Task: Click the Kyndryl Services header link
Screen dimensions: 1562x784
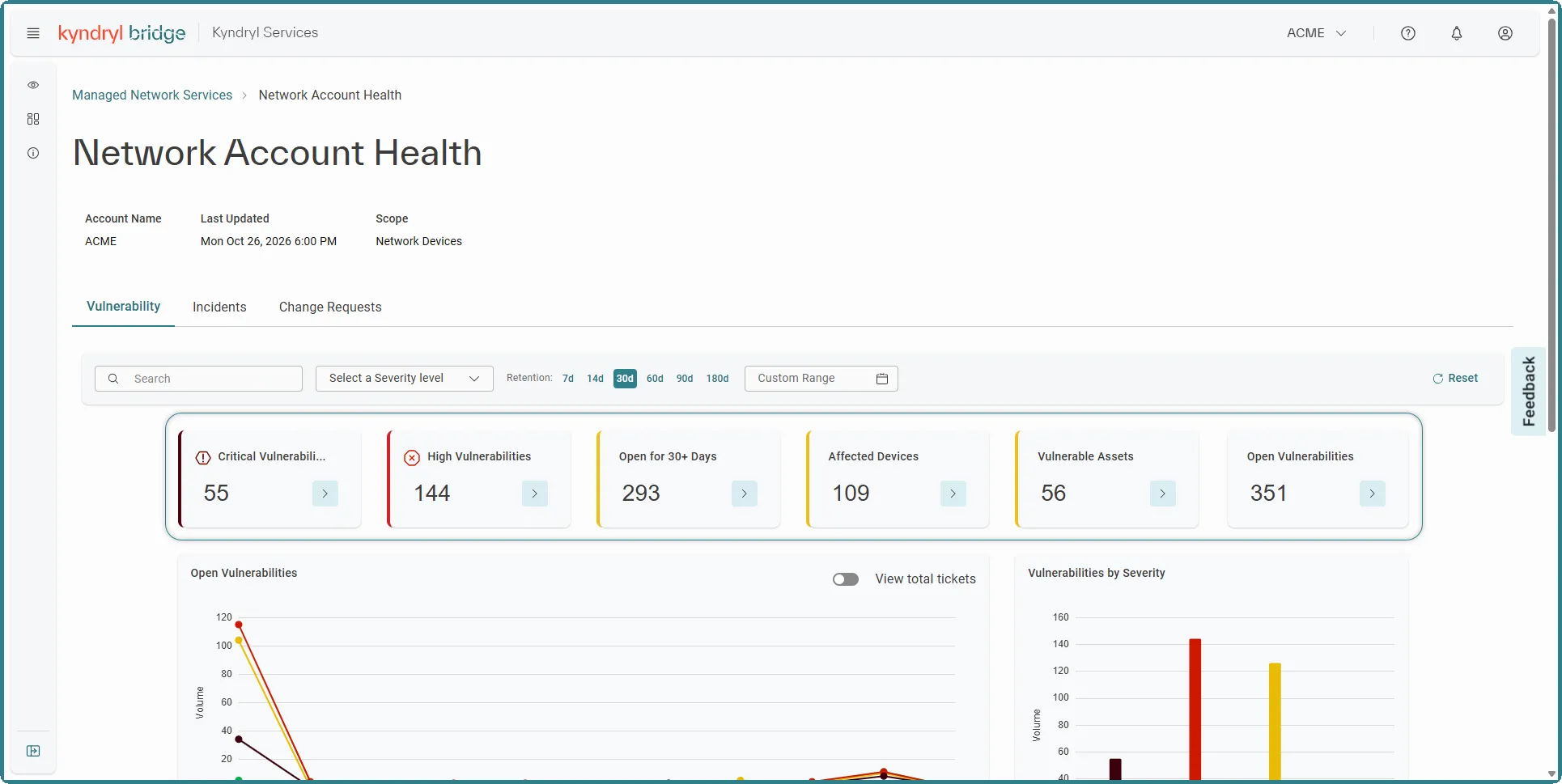Action: tap(265, 33)
